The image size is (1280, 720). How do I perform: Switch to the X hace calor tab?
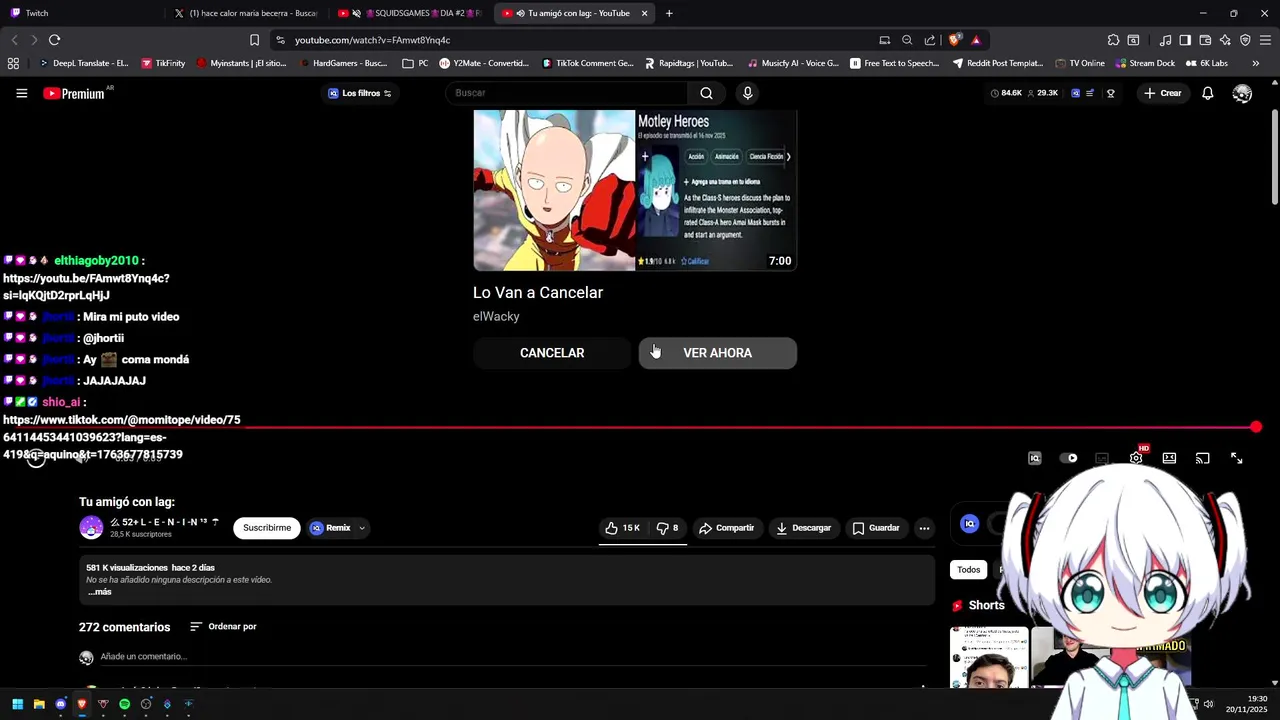tap(246, 13)
